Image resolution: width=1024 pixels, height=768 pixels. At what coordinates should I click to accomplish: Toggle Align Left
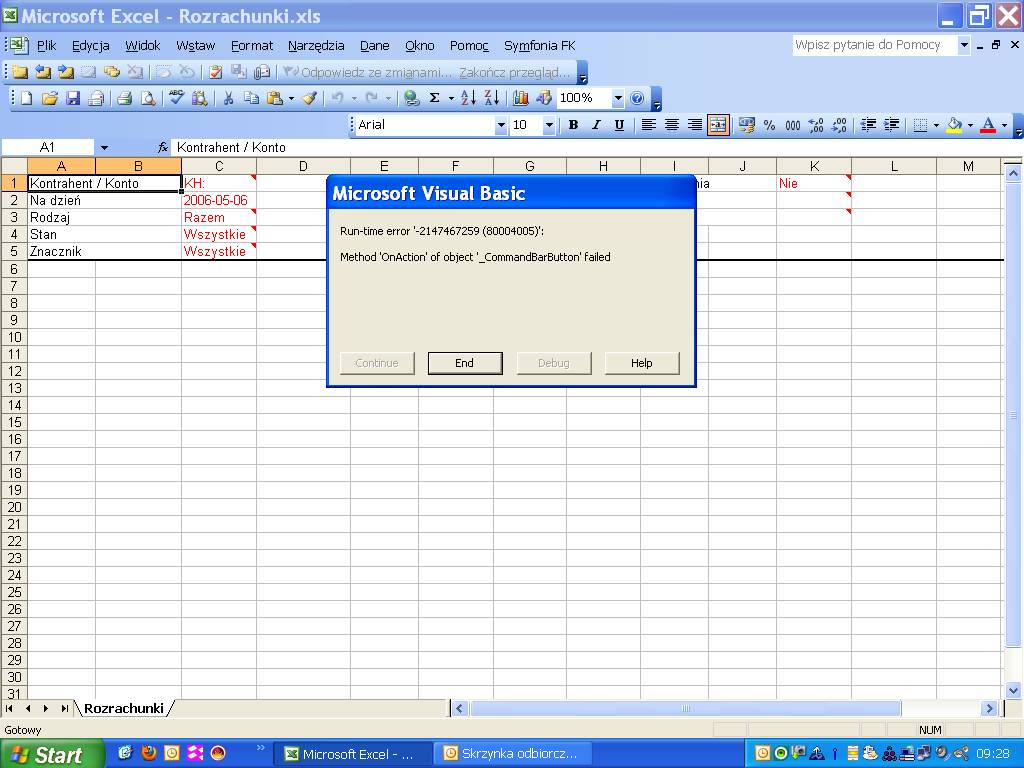coord(648,125)
